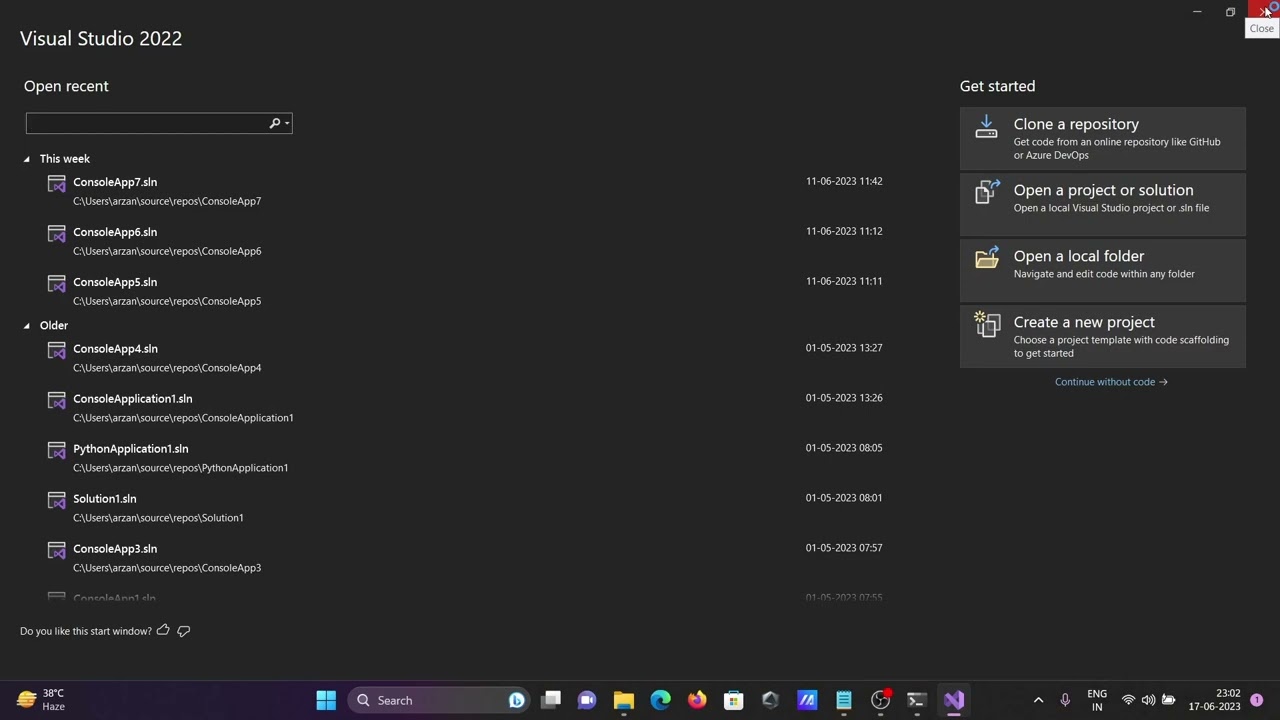Image resolution: width=1280 pixels, height=720 pixels.
Task: Click the ConsoleApplication1.sln solution icon
Action: [56, 401]
